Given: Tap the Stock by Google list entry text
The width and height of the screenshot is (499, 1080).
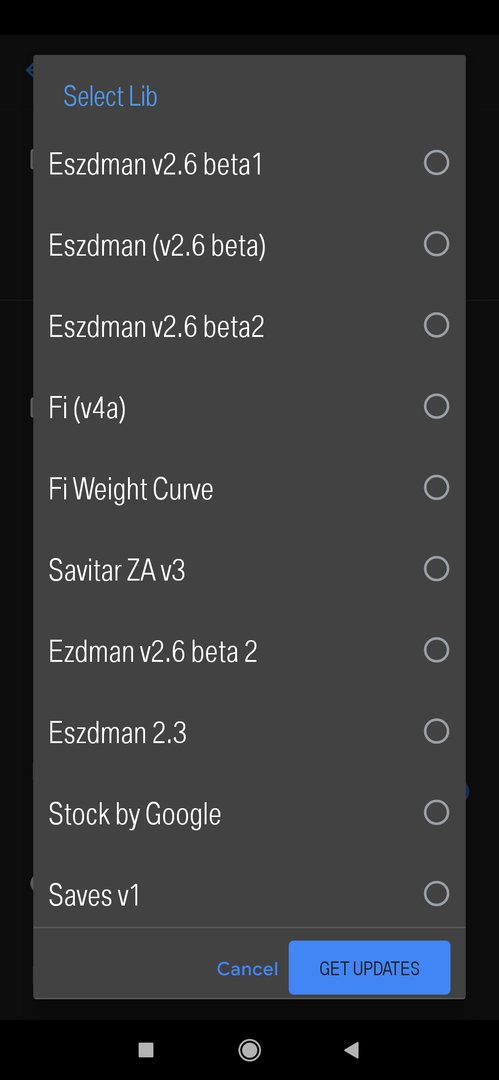Looking at the screenshot, I should pyautogui.click(x=134, y=815).
